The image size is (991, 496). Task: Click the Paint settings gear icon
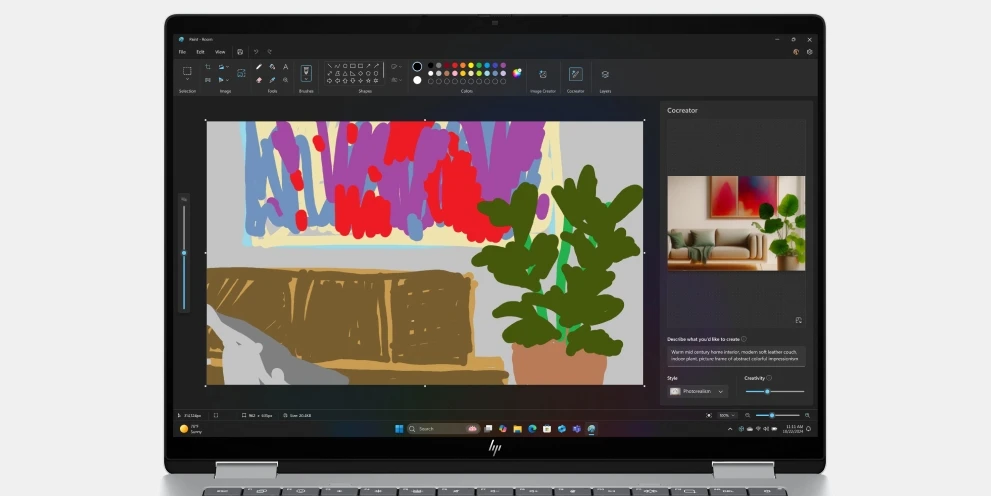pyautogui.click(x=810, y=52)
